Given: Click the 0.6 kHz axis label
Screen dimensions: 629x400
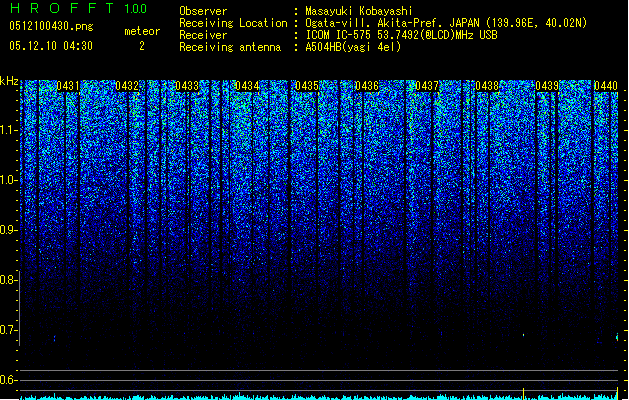Looking at the screenshot, I should coord(9,380).
